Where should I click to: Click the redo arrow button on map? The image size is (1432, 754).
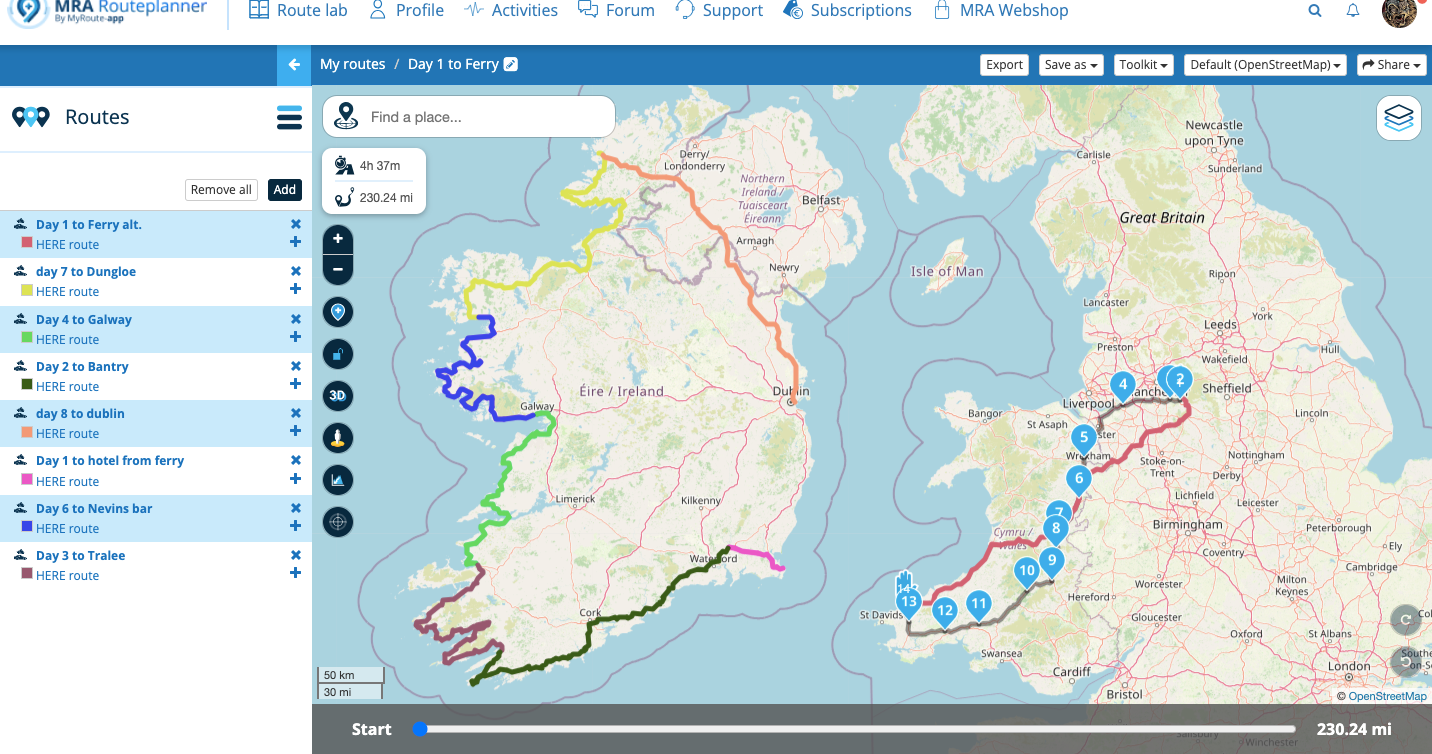(x=1406, y=620)
